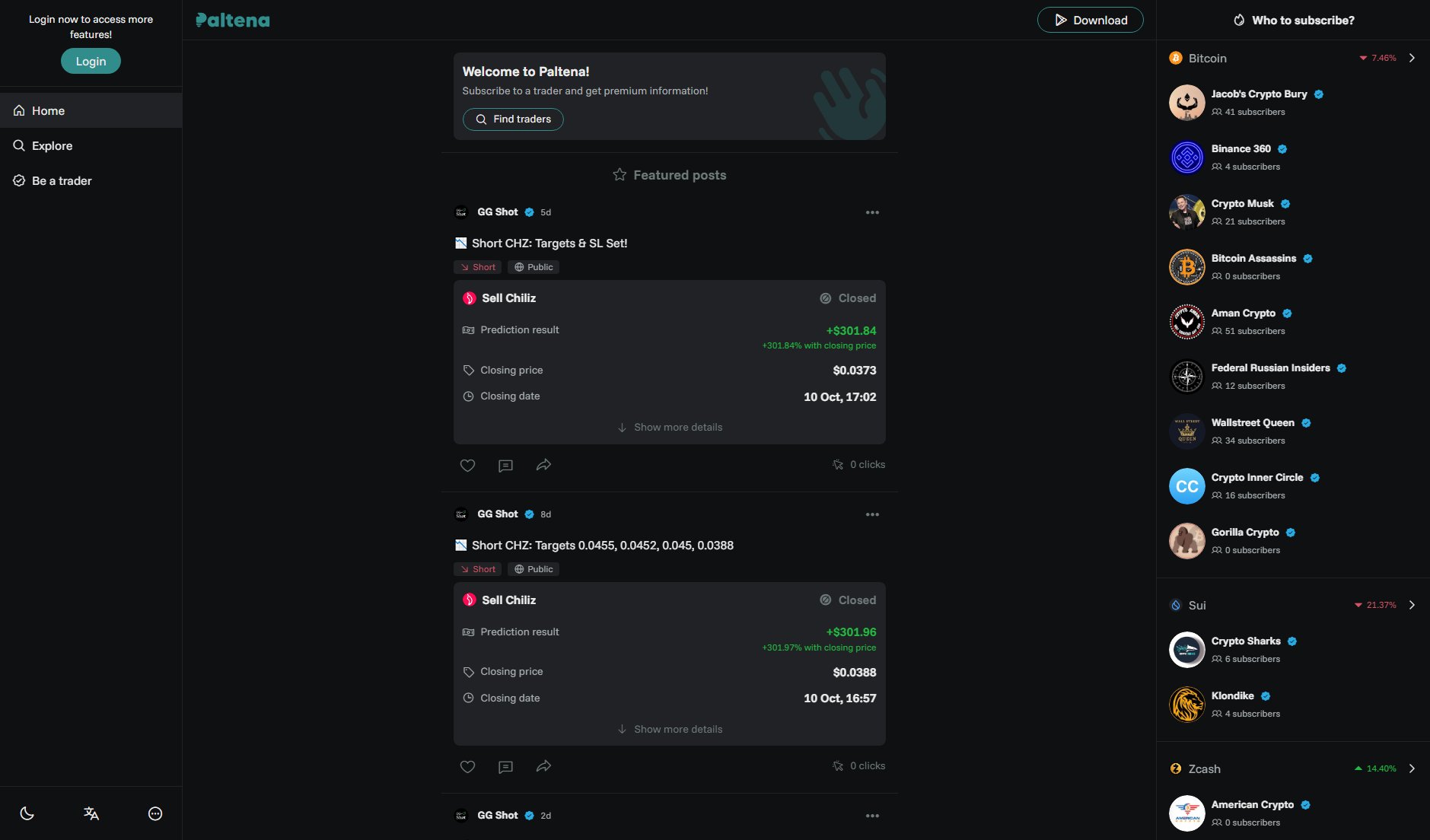The width and height of the screenshot is (1430, 840).
Task: Like the Short CHZ Targets & SL post
Action: click(x=467, y=465)
